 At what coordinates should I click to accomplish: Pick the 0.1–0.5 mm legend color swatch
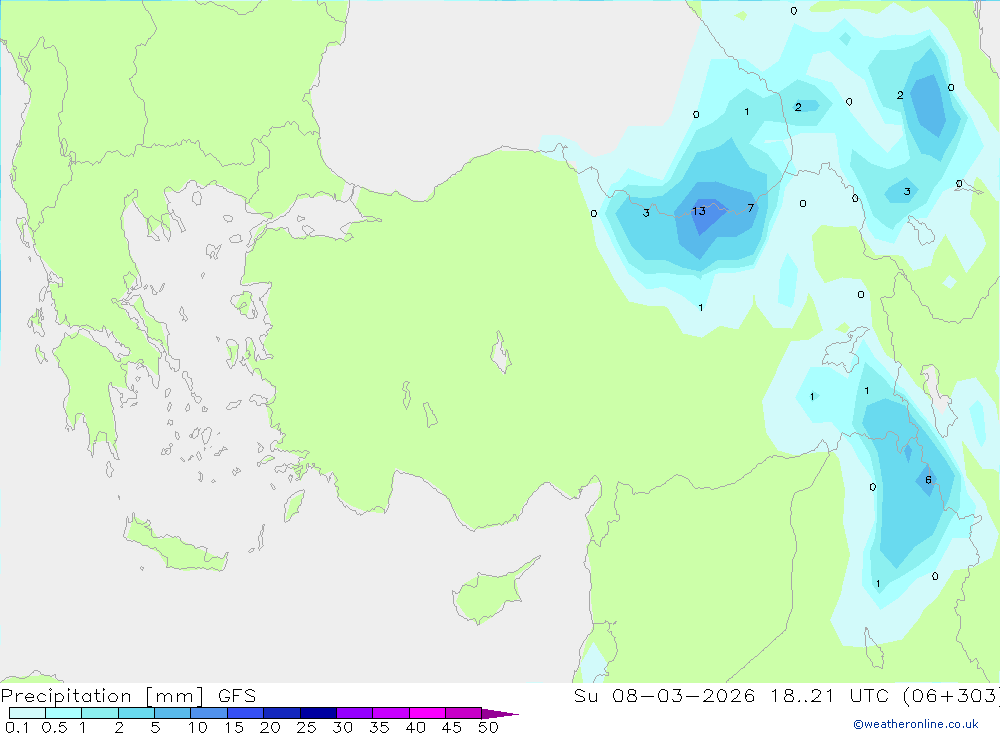pos(27,713)
